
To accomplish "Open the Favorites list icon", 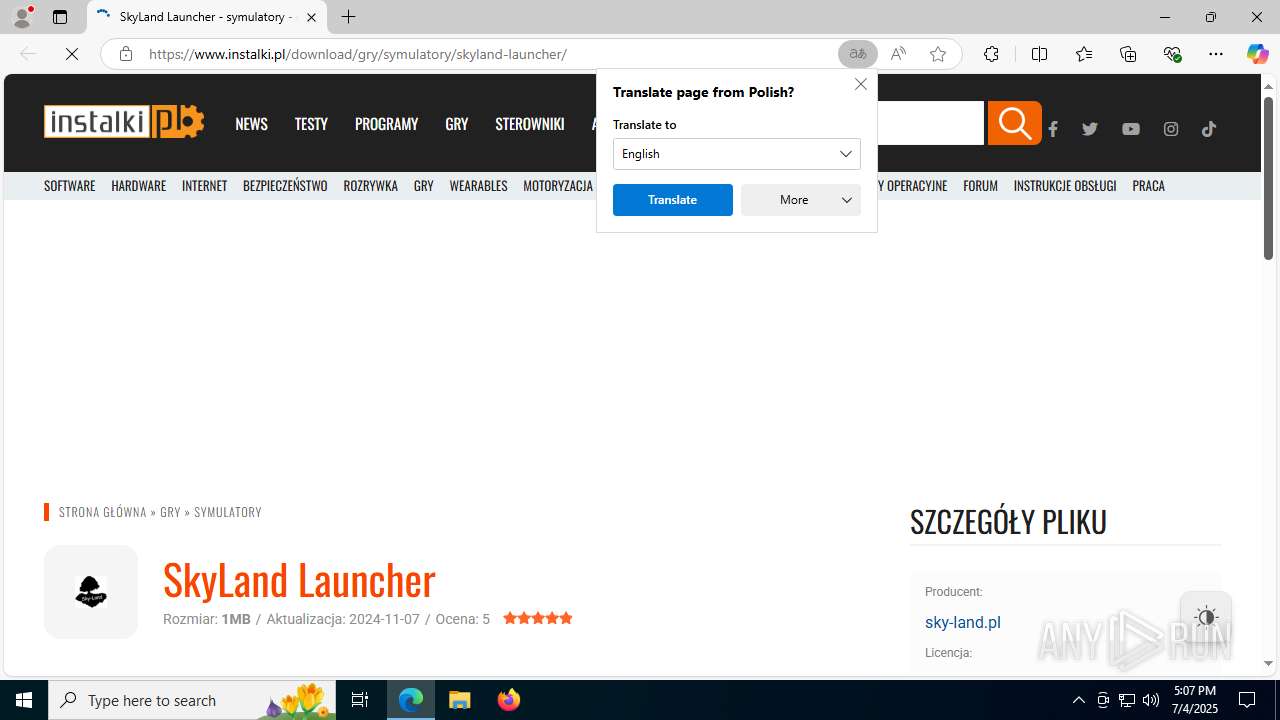I will pos(1084,54).
